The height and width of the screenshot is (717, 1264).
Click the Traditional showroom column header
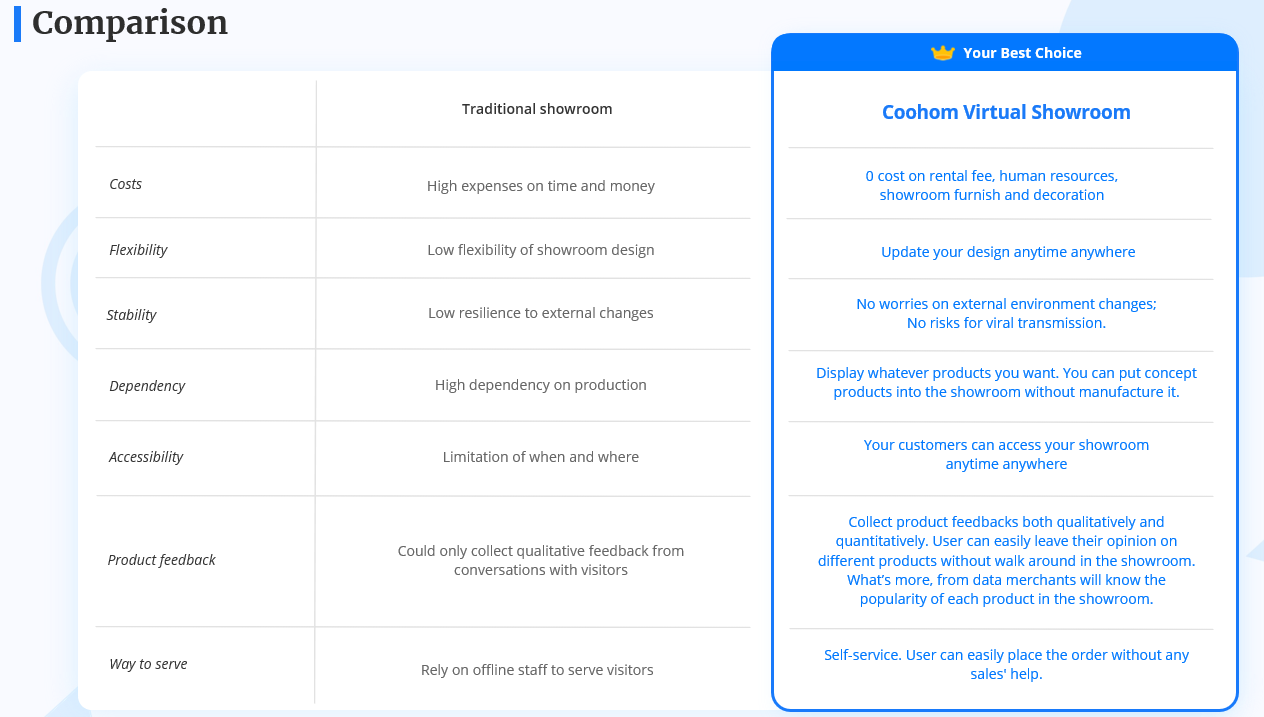click(537, 109)
